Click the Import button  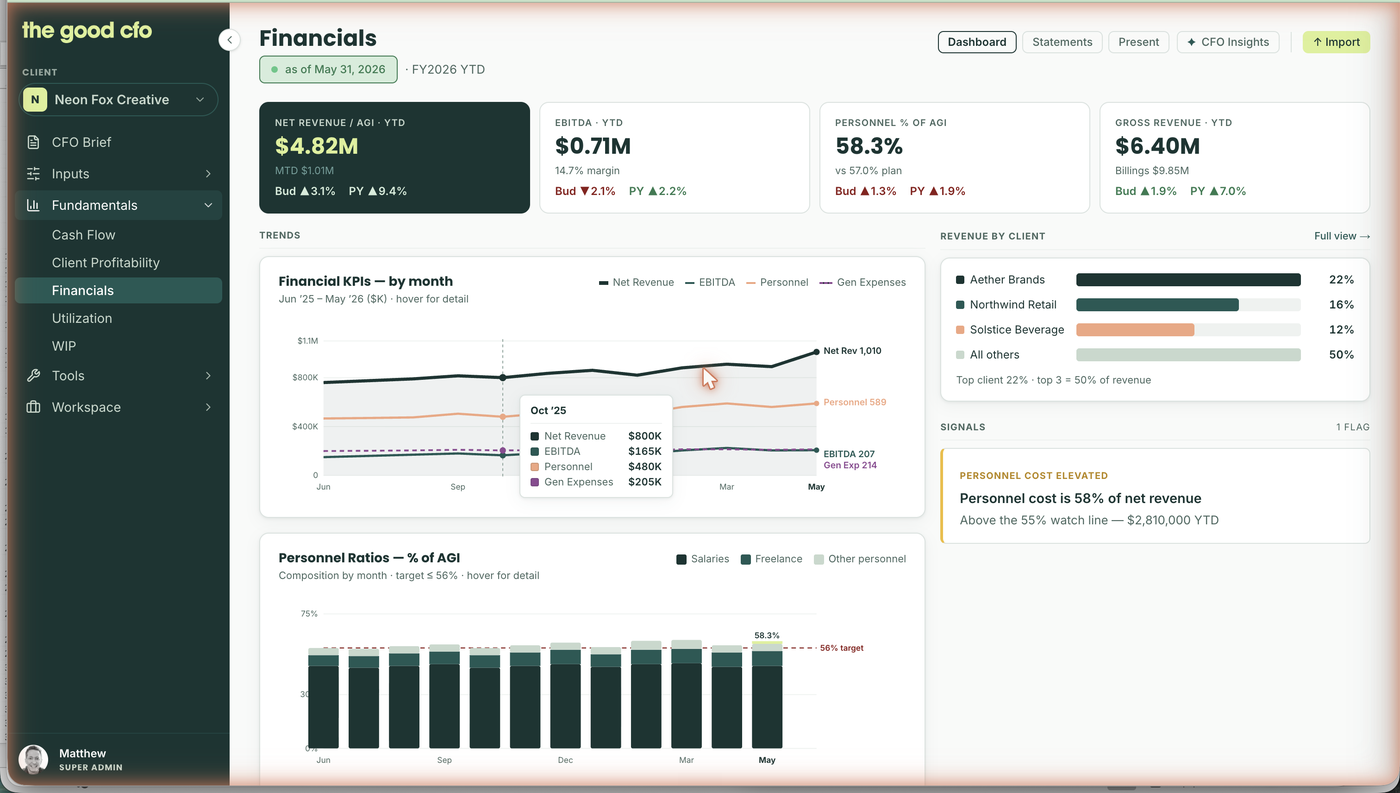[1336, 42]
